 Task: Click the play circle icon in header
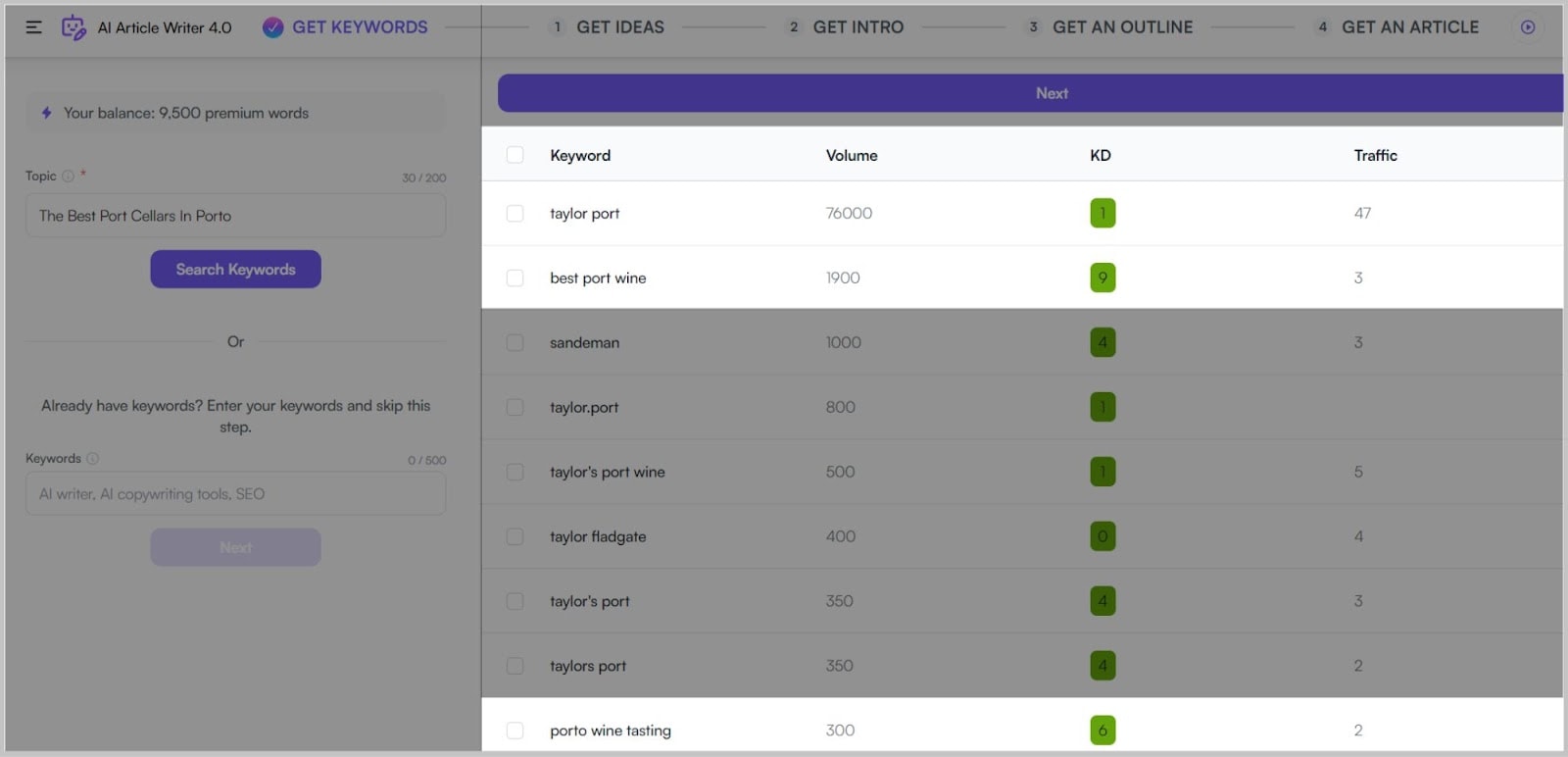click(x=1527, y=27)
